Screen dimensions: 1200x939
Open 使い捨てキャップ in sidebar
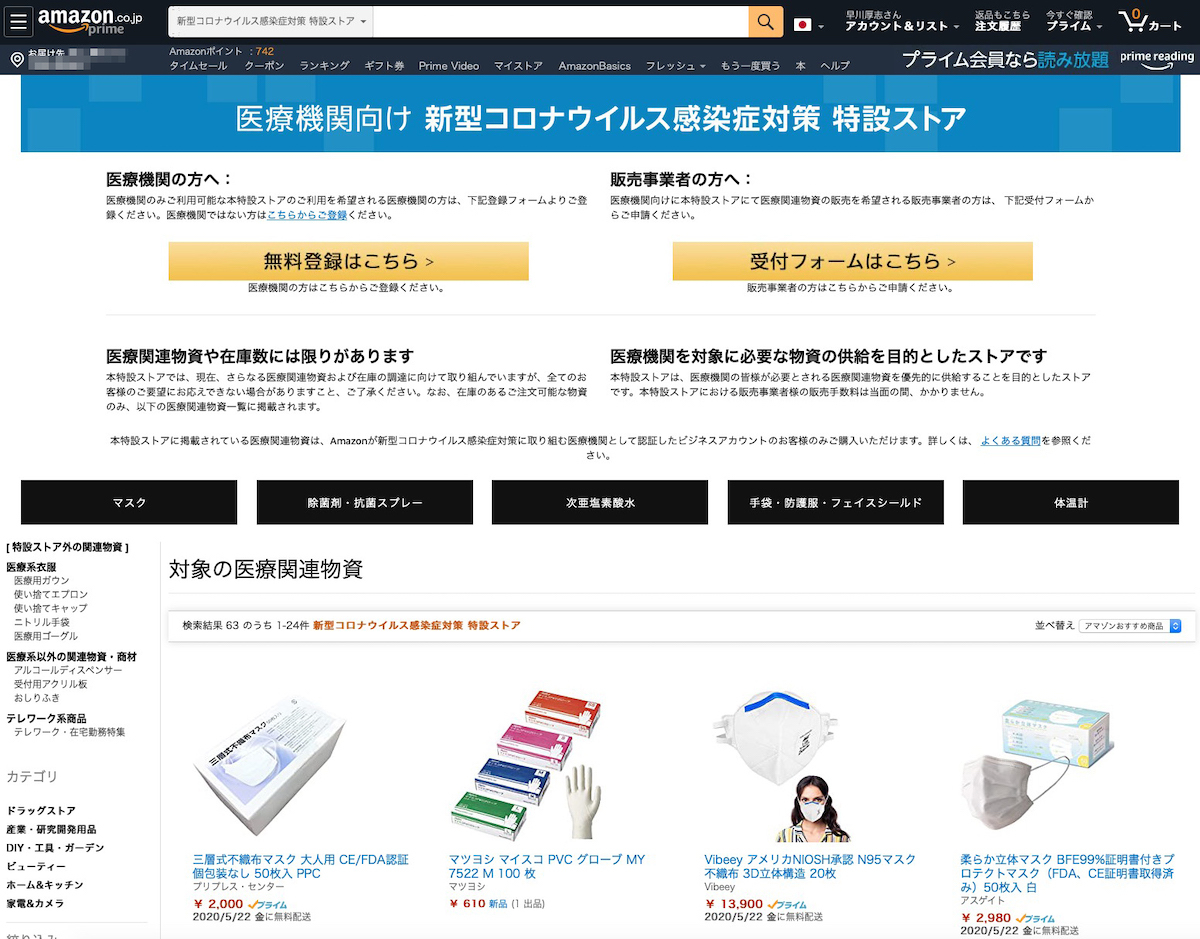51,608
